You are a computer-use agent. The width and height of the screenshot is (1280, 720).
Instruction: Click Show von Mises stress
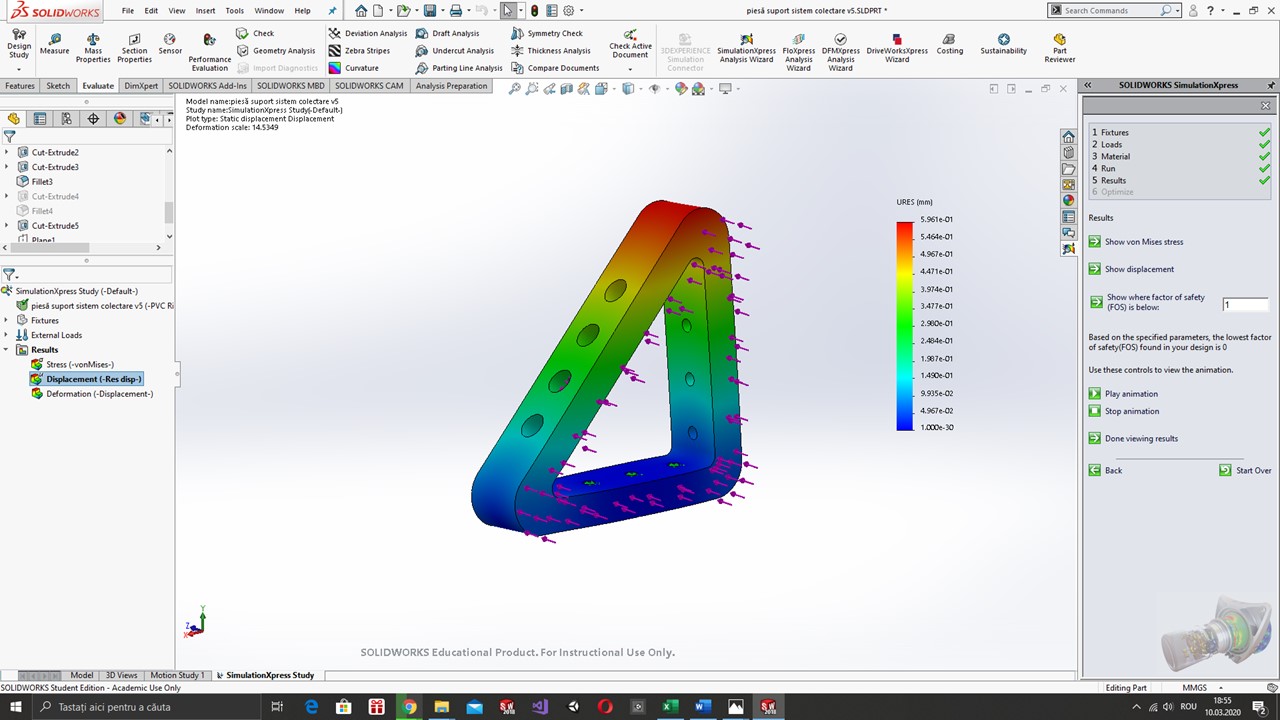1136,242
